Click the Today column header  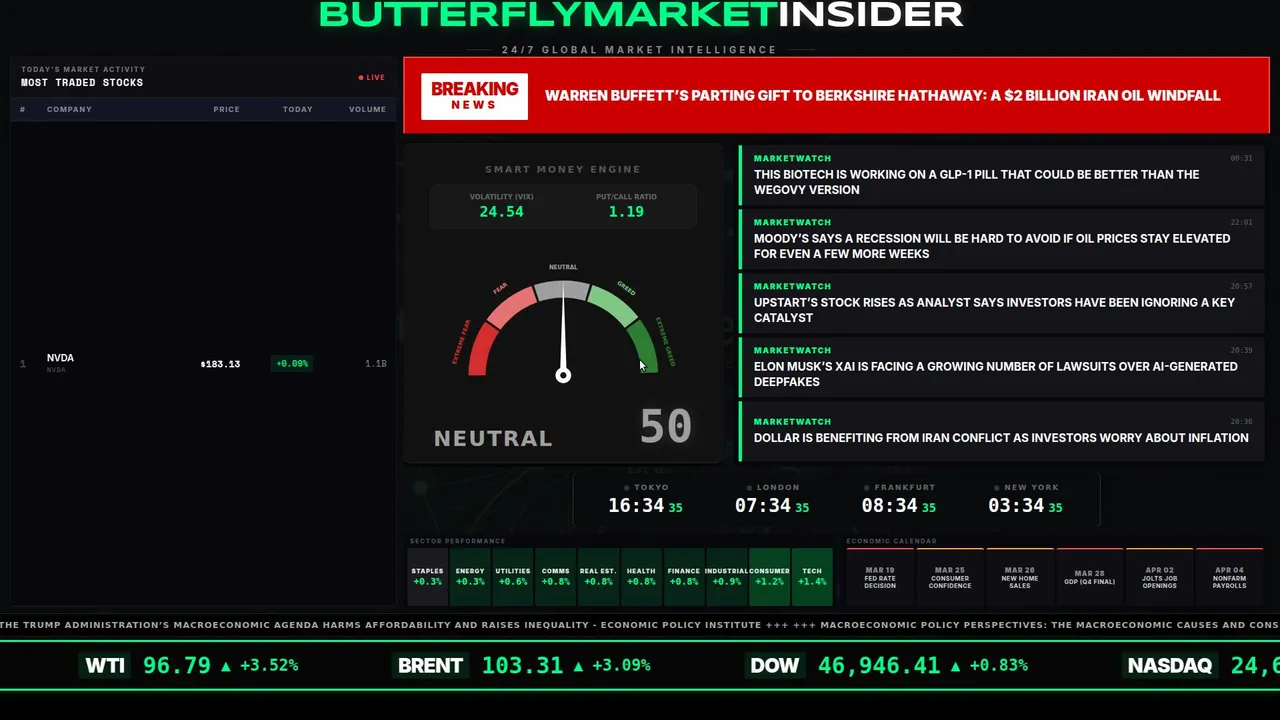pos(297,109)
